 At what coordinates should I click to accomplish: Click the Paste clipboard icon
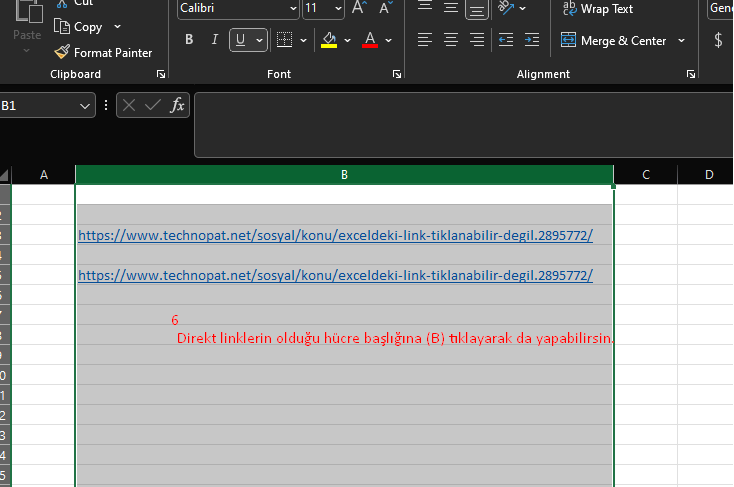[x=28, y=11]
